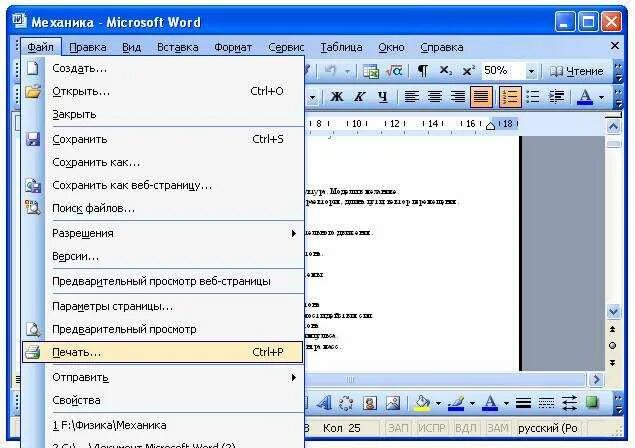
Task: Expand the Отправить submenu
Action: click(163, 378)
